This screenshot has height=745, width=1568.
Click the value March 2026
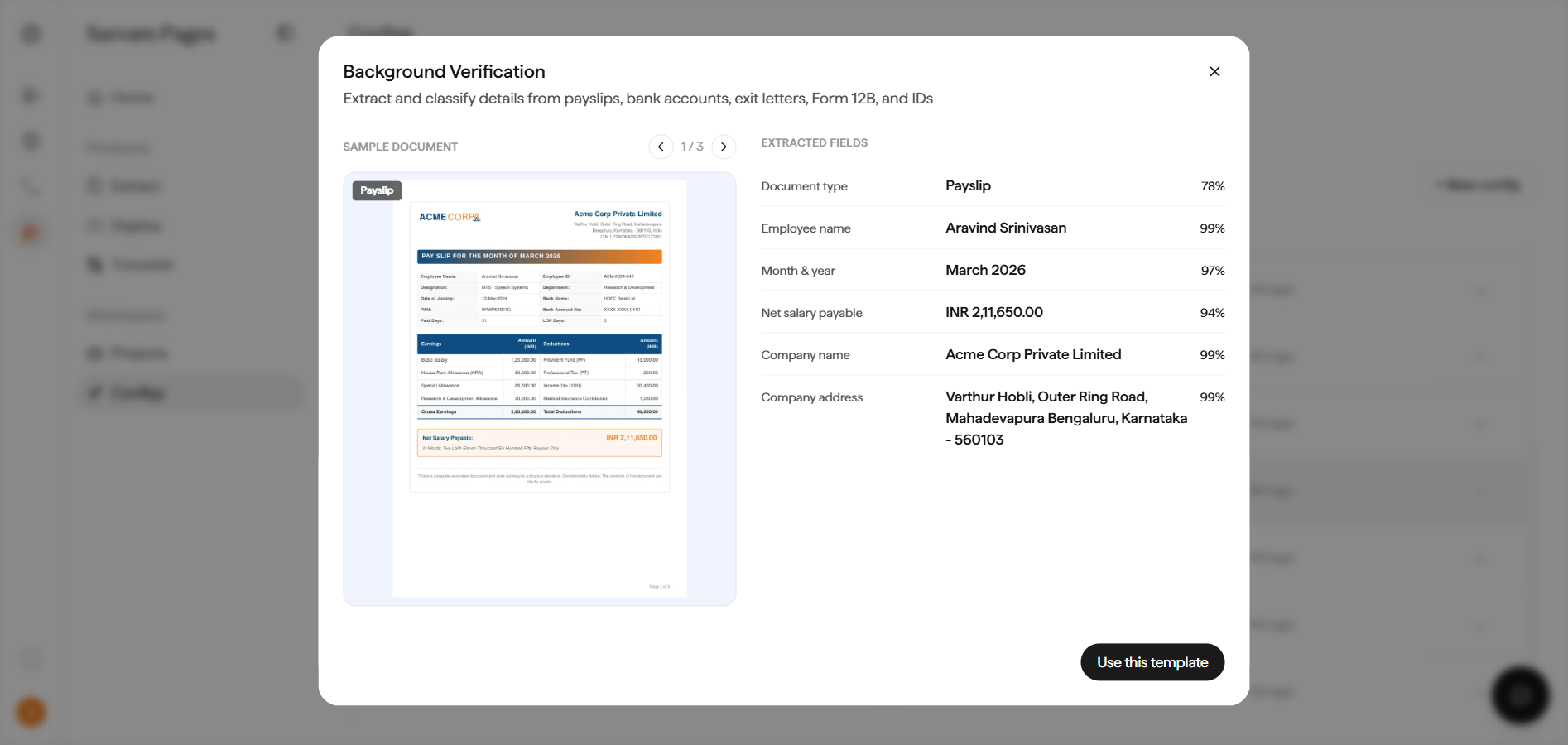(985, 270)
